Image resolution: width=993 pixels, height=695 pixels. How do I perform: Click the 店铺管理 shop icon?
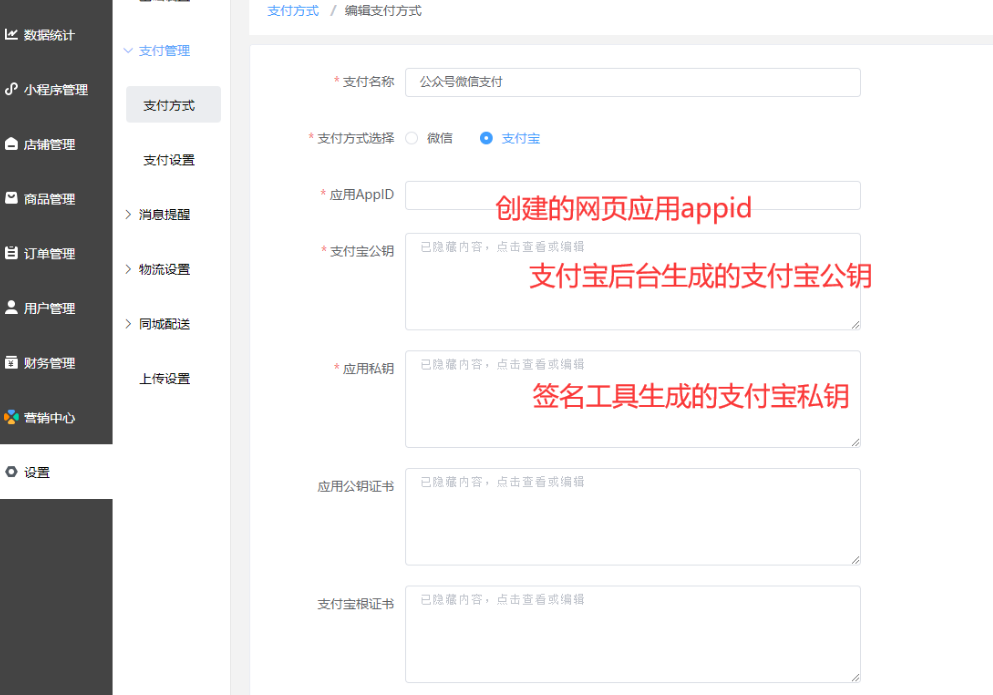coord(11,144)
